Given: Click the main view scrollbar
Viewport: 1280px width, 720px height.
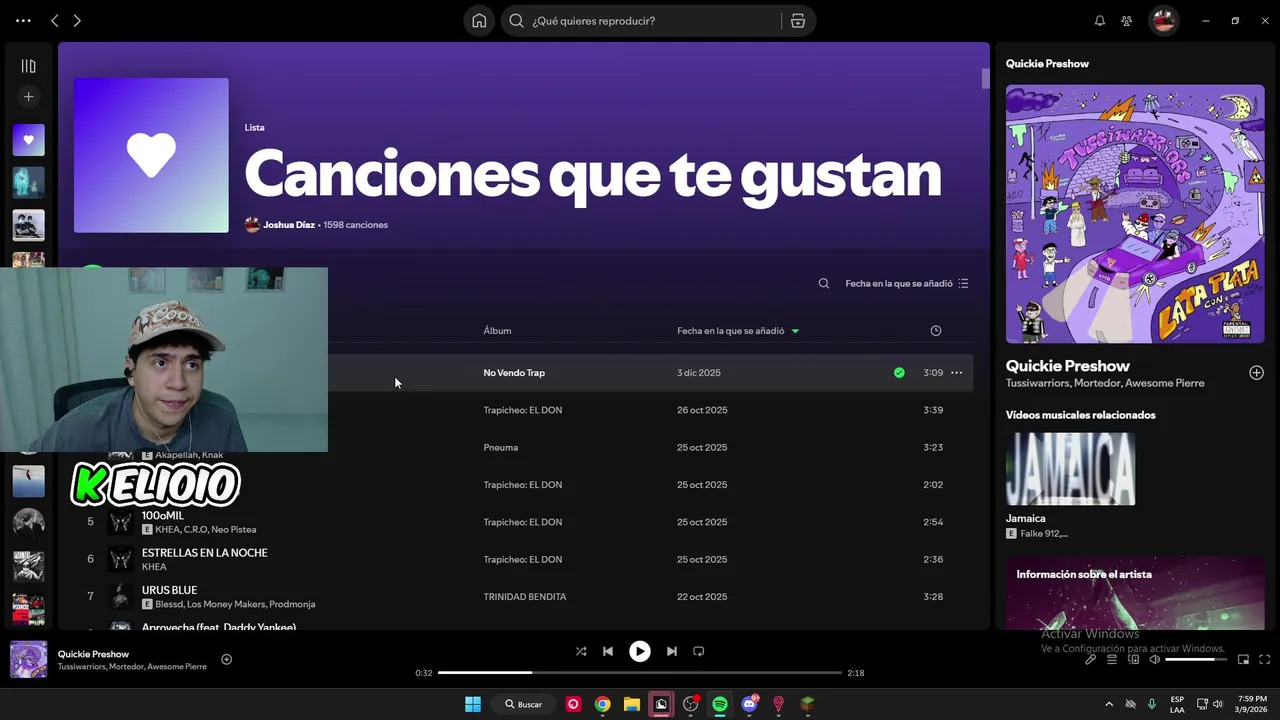Looking at the screenshot, I should 985,79.
